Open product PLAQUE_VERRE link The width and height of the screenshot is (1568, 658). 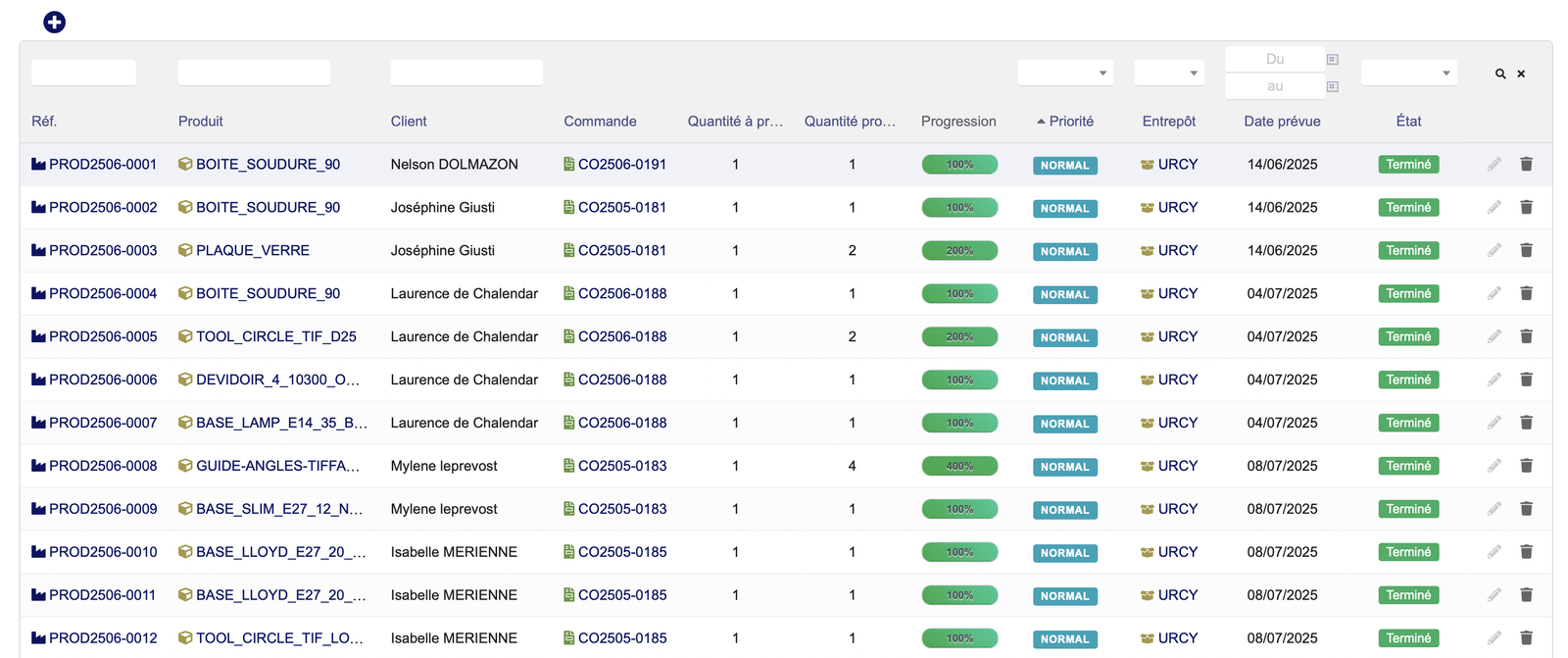252,251
